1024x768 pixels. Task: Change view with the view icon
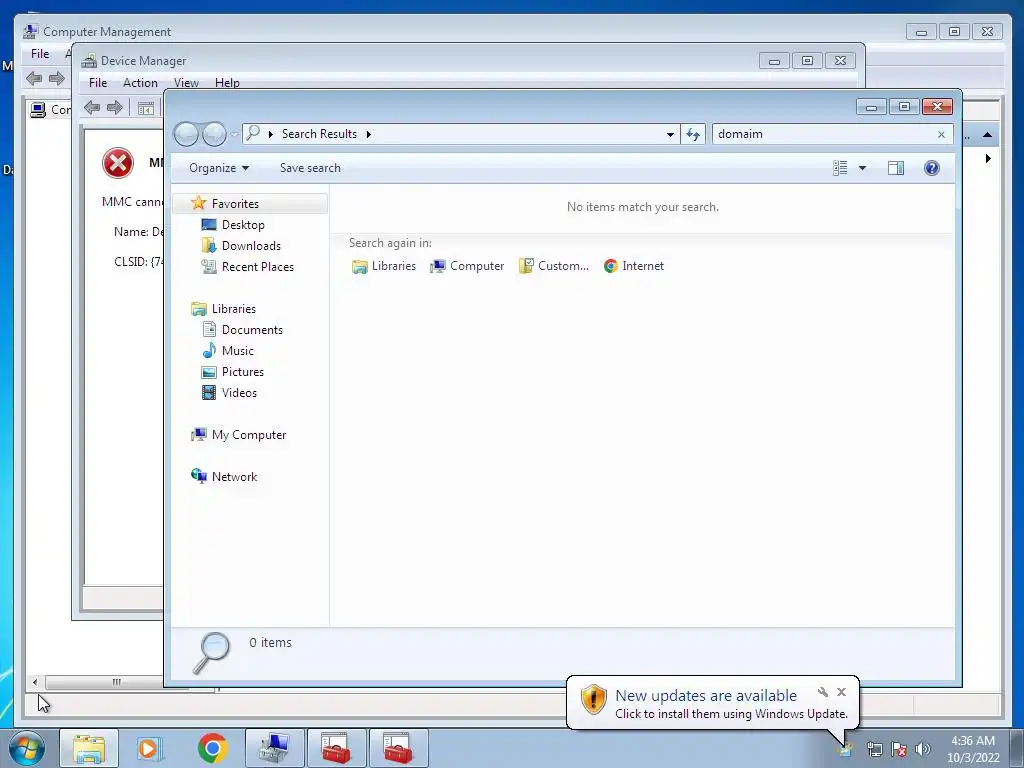(840, 168)
